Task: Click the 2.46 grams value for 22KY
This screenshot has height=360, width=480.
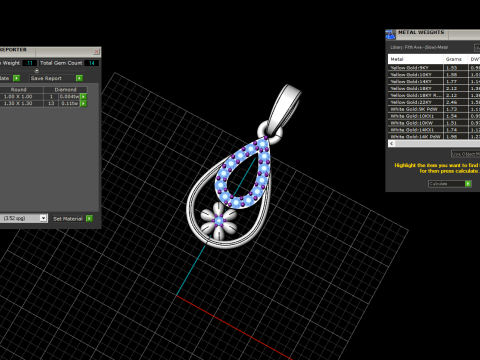Action: [x=455, y=102]
